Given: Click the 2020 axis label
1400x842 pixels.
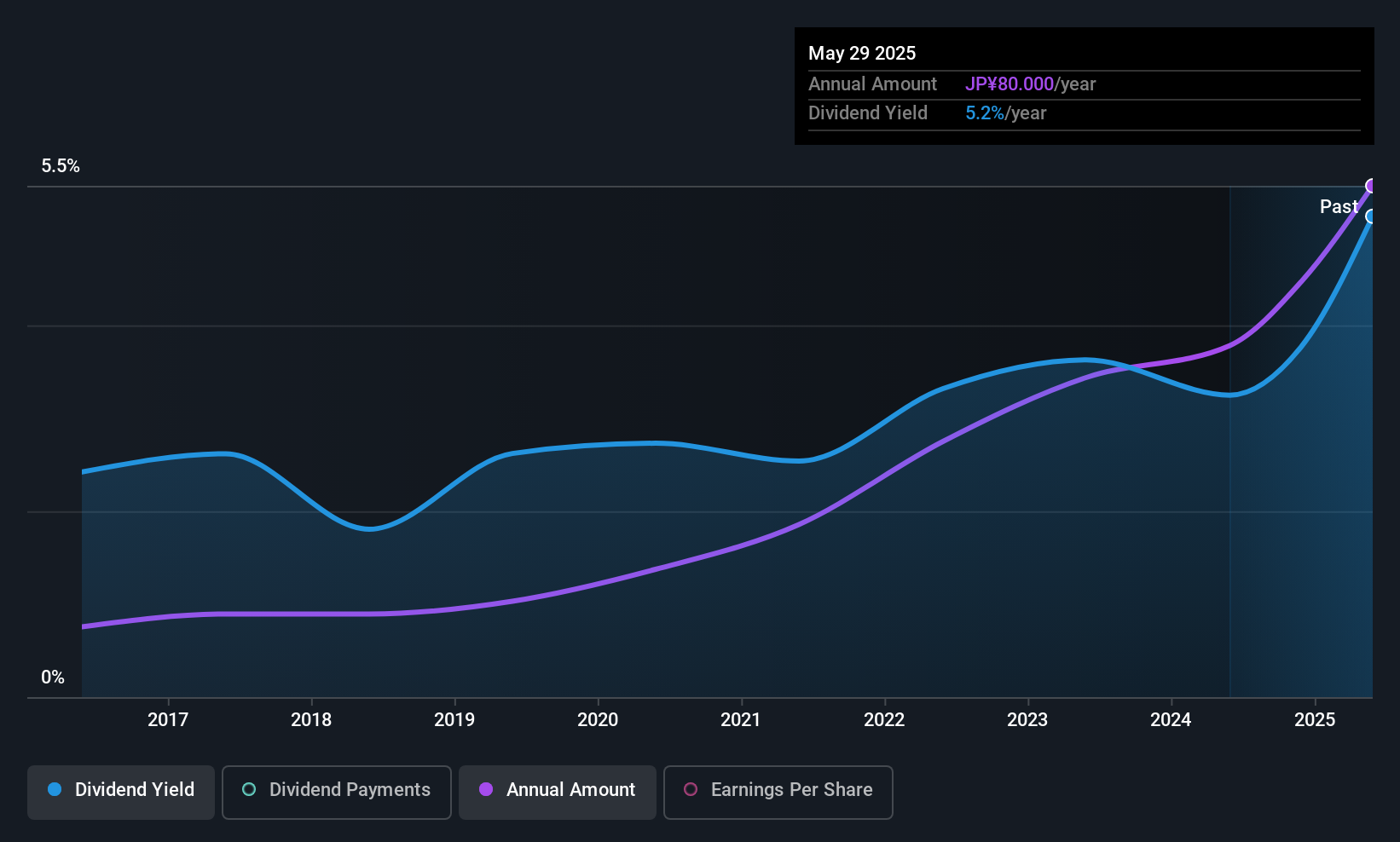Looking at the screenshot, I should [x=598, y=719].
